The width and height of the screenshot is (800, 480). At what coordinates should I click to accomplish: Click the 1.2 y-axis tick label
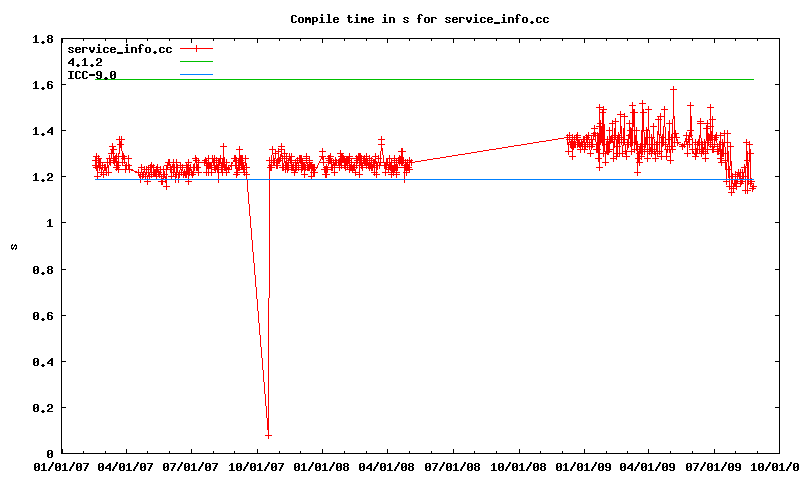43,177
